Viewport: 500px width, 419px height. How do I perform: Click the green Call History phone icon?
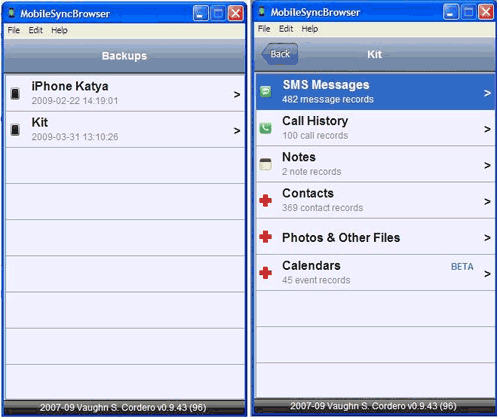tap(266, 128)
